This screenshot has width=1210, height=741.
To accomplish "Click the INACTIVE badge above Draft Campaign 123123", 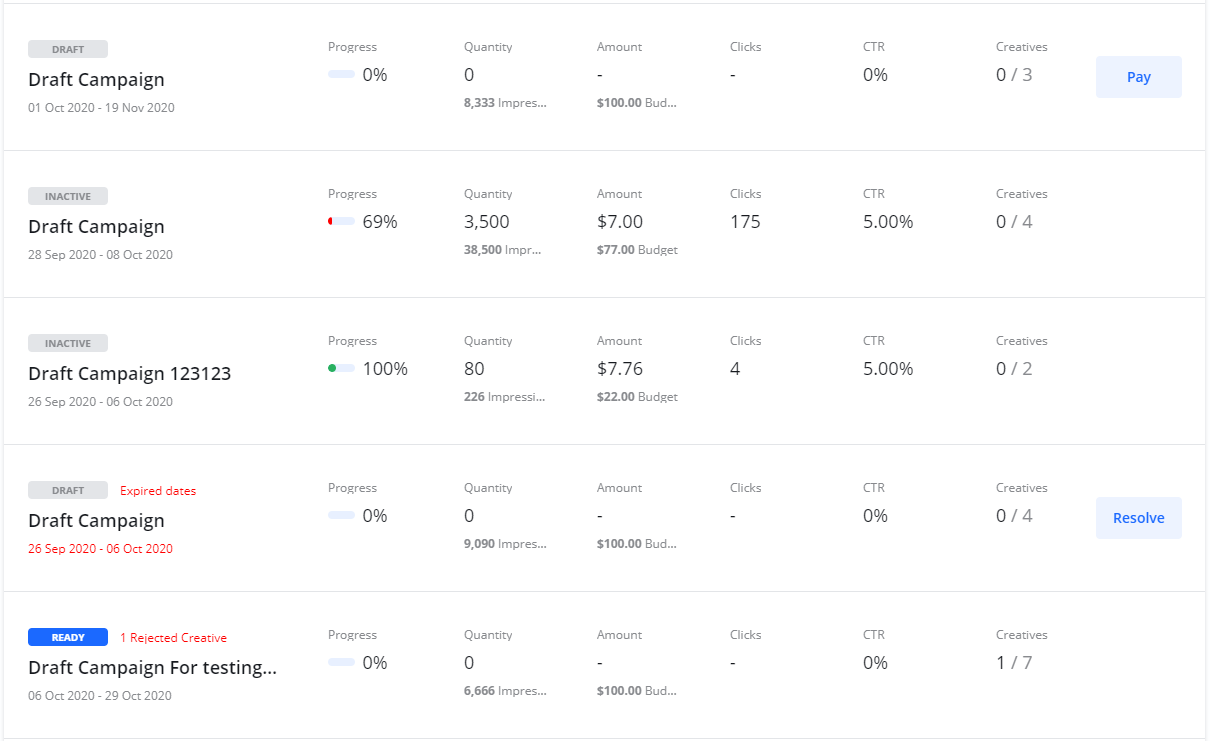I will [x=68, y=344].
